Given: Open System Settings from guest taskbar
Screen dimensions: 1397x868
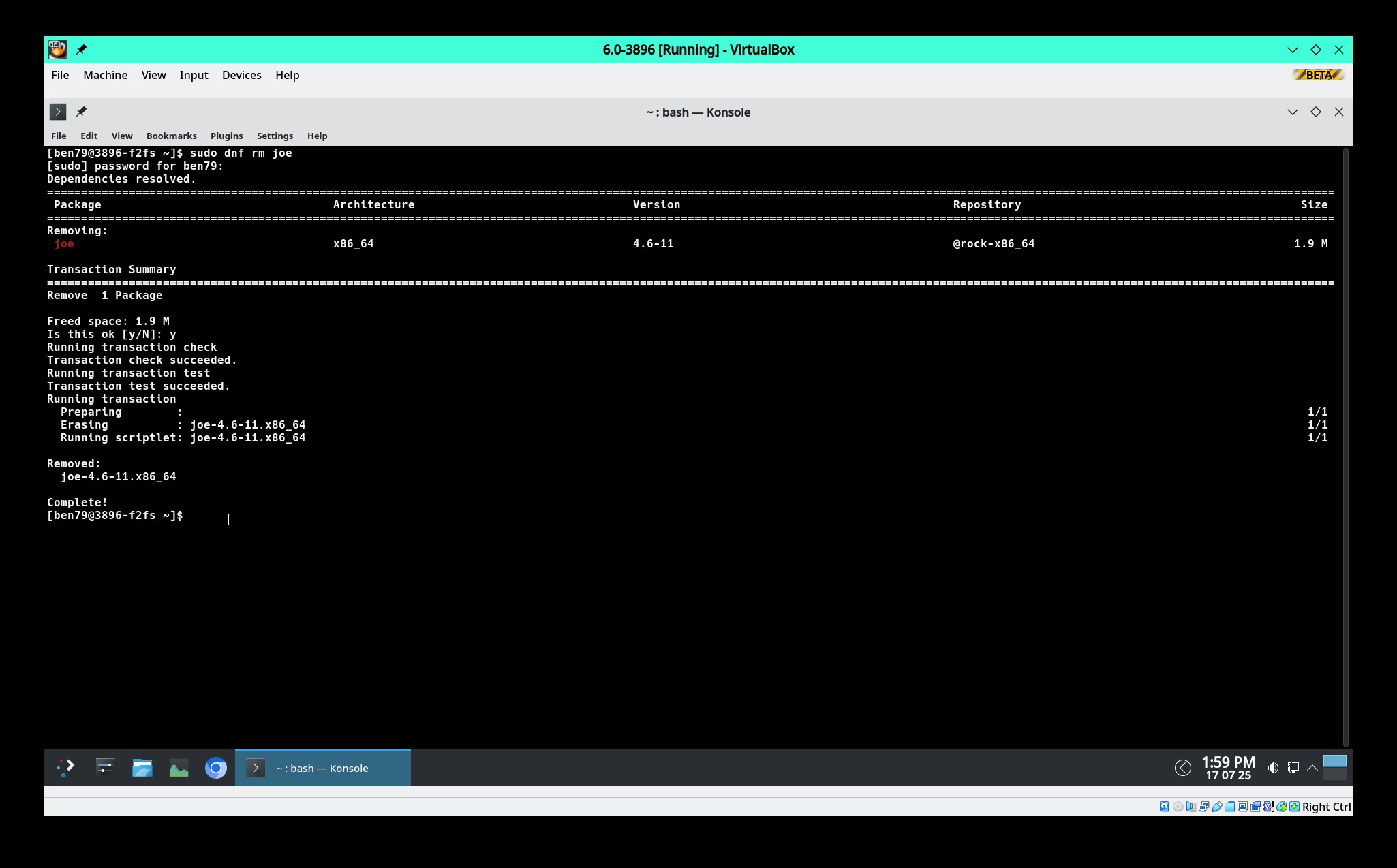Looking at the screenshot, I should pos(105,768).
